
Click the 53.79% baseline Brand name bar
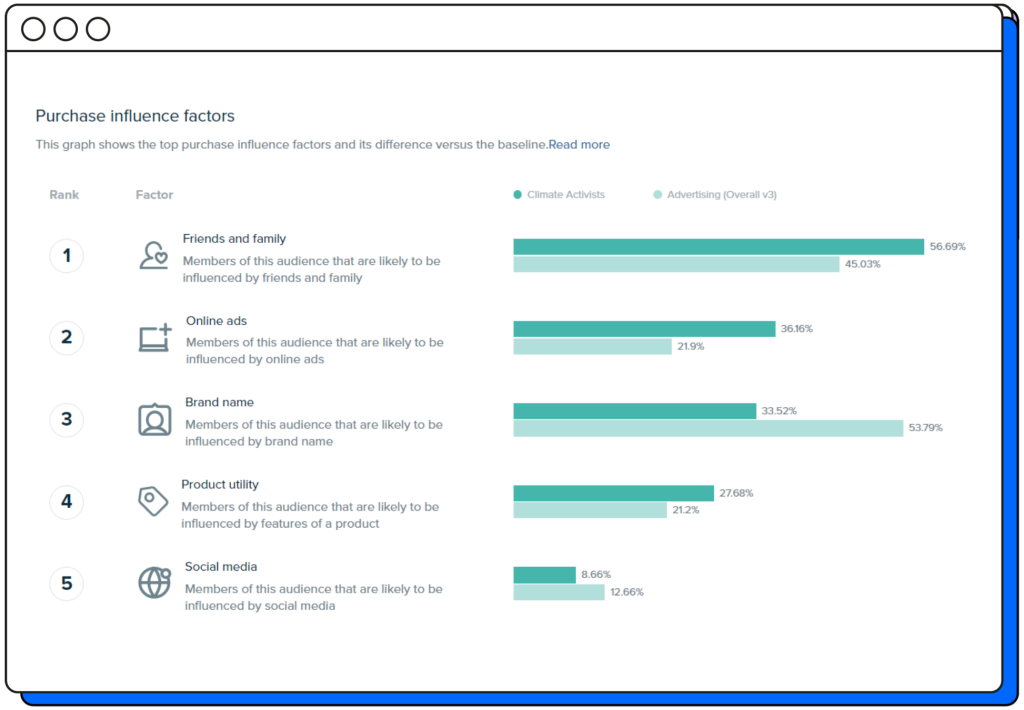point(708,428)
